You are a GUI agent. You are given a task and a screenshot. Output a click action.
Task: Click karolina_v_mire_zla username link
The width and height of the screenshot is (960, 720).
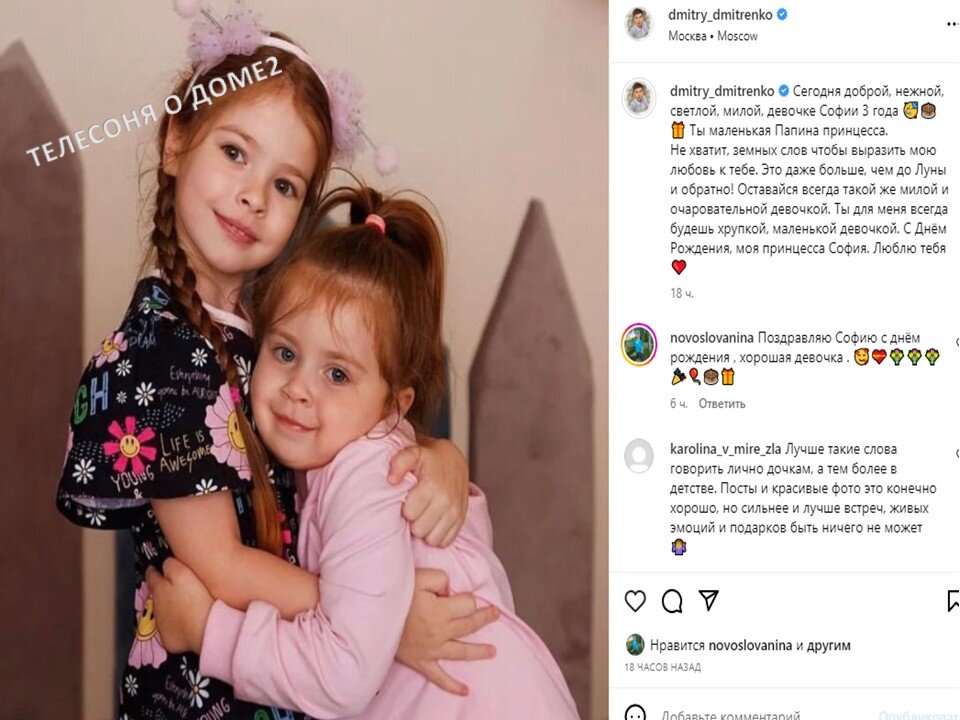[725, 449]
